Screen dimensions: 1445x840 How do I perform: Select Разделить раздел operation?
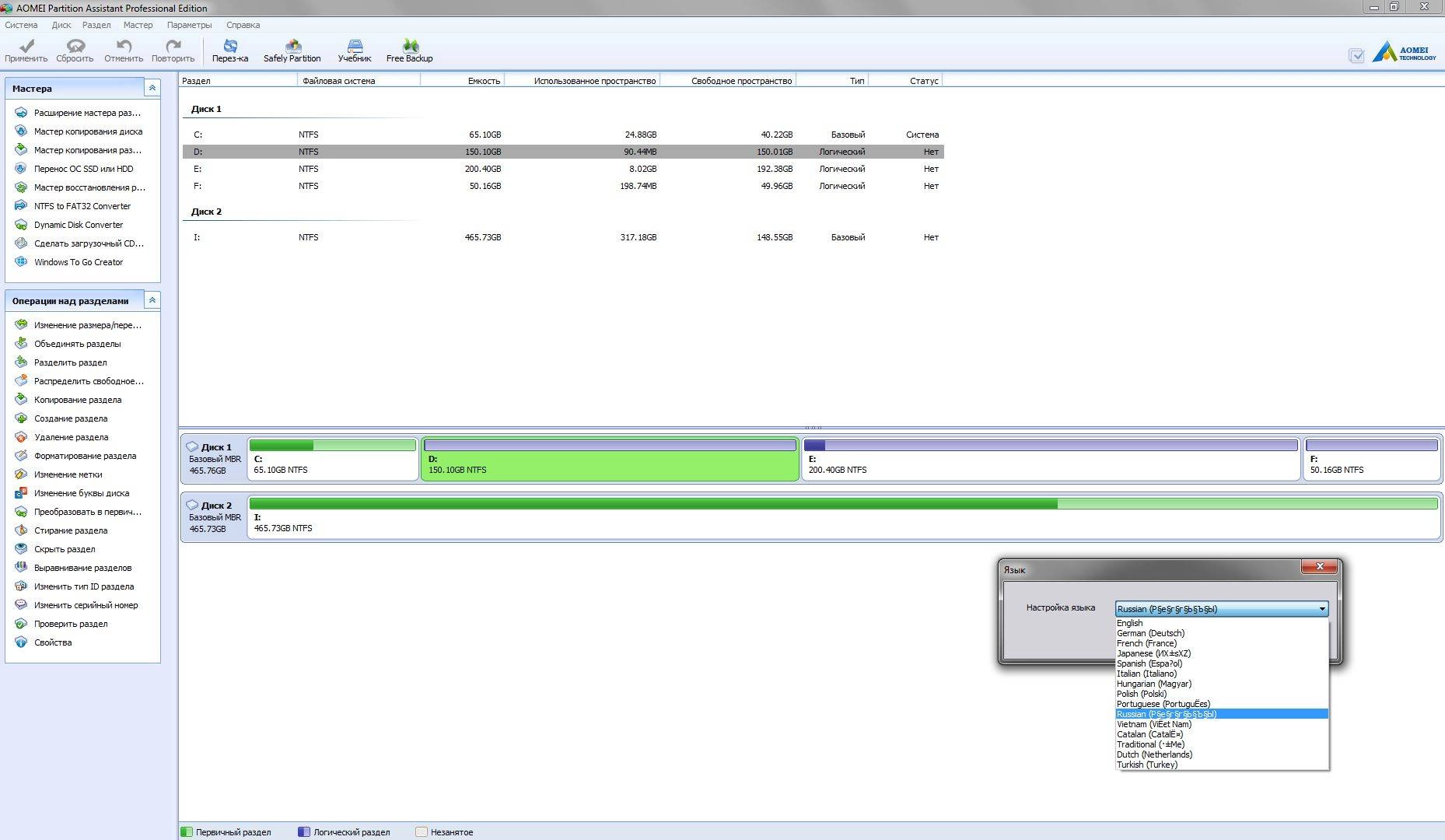click(x=70, y=362)
